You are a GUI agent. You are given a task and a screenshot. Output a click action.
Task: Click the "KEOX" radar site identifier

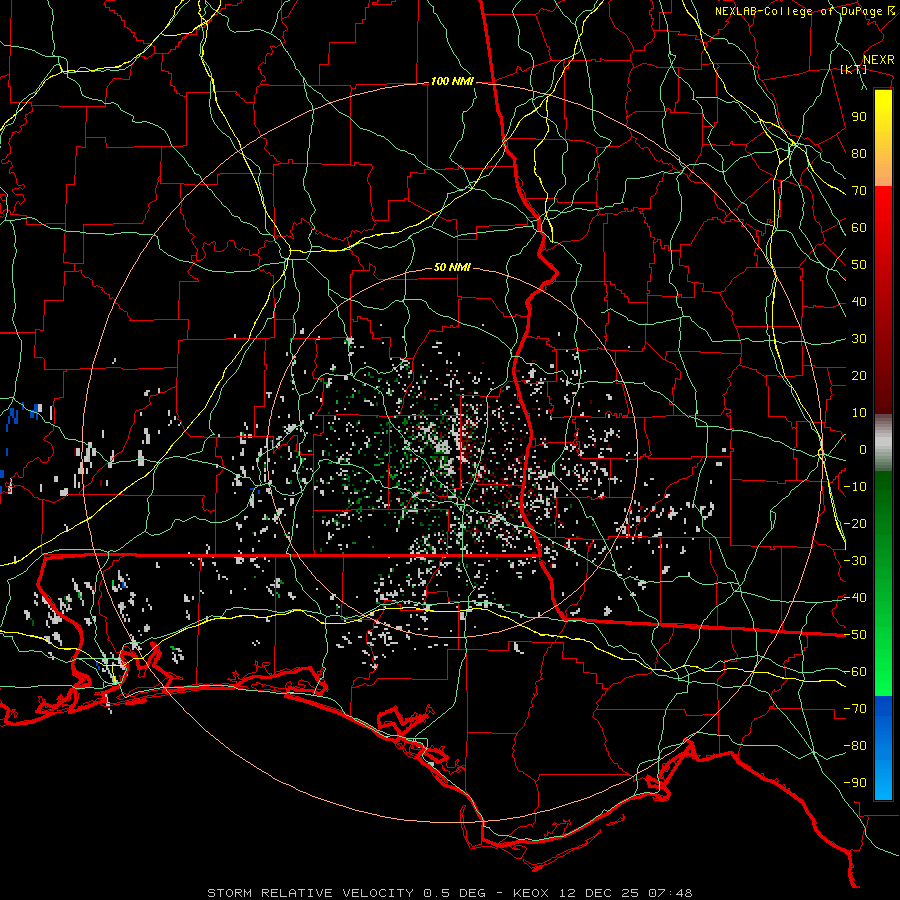point(531,893)
